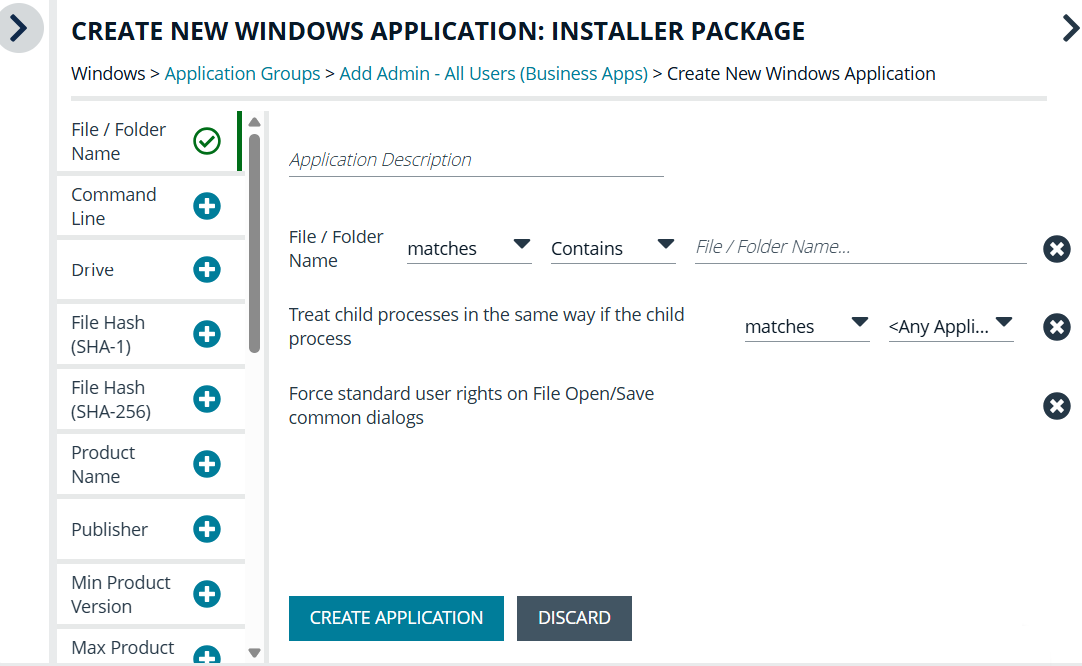Dismiss the Force standard user rights option
Screen dimensions: 1082x666
pyautogui.click(x=1056, y=406)
